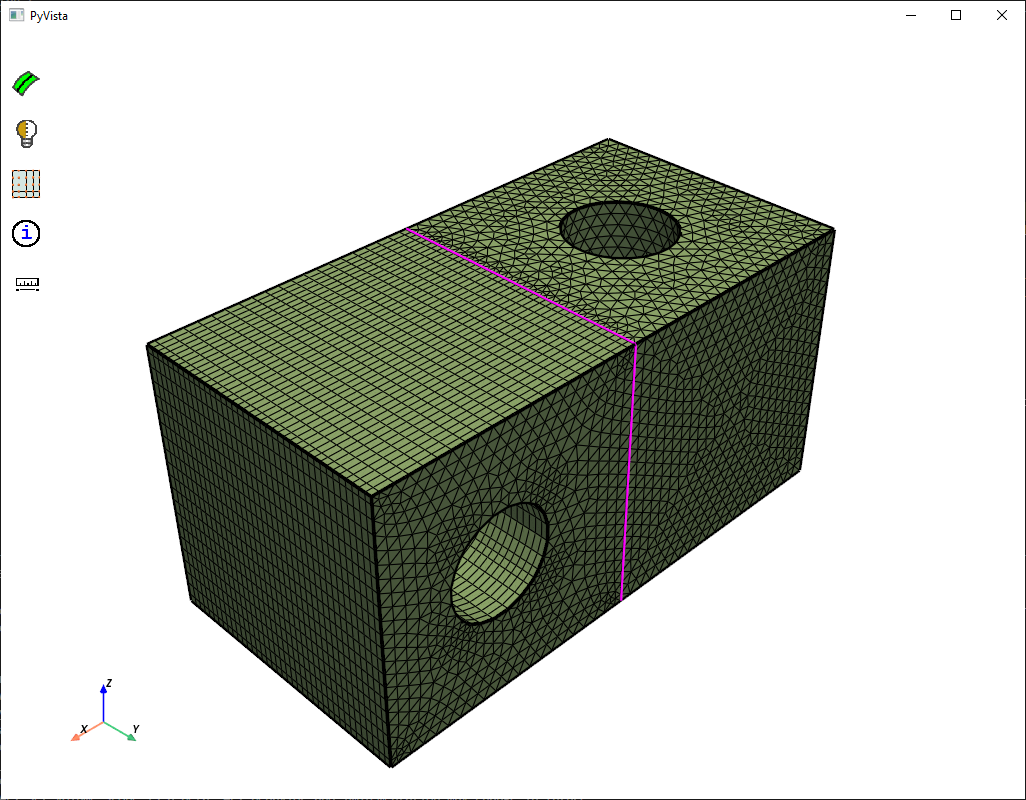1026x800 pixels.
Task: Click the PyVista window title icon
Action: tap(16, 15)
